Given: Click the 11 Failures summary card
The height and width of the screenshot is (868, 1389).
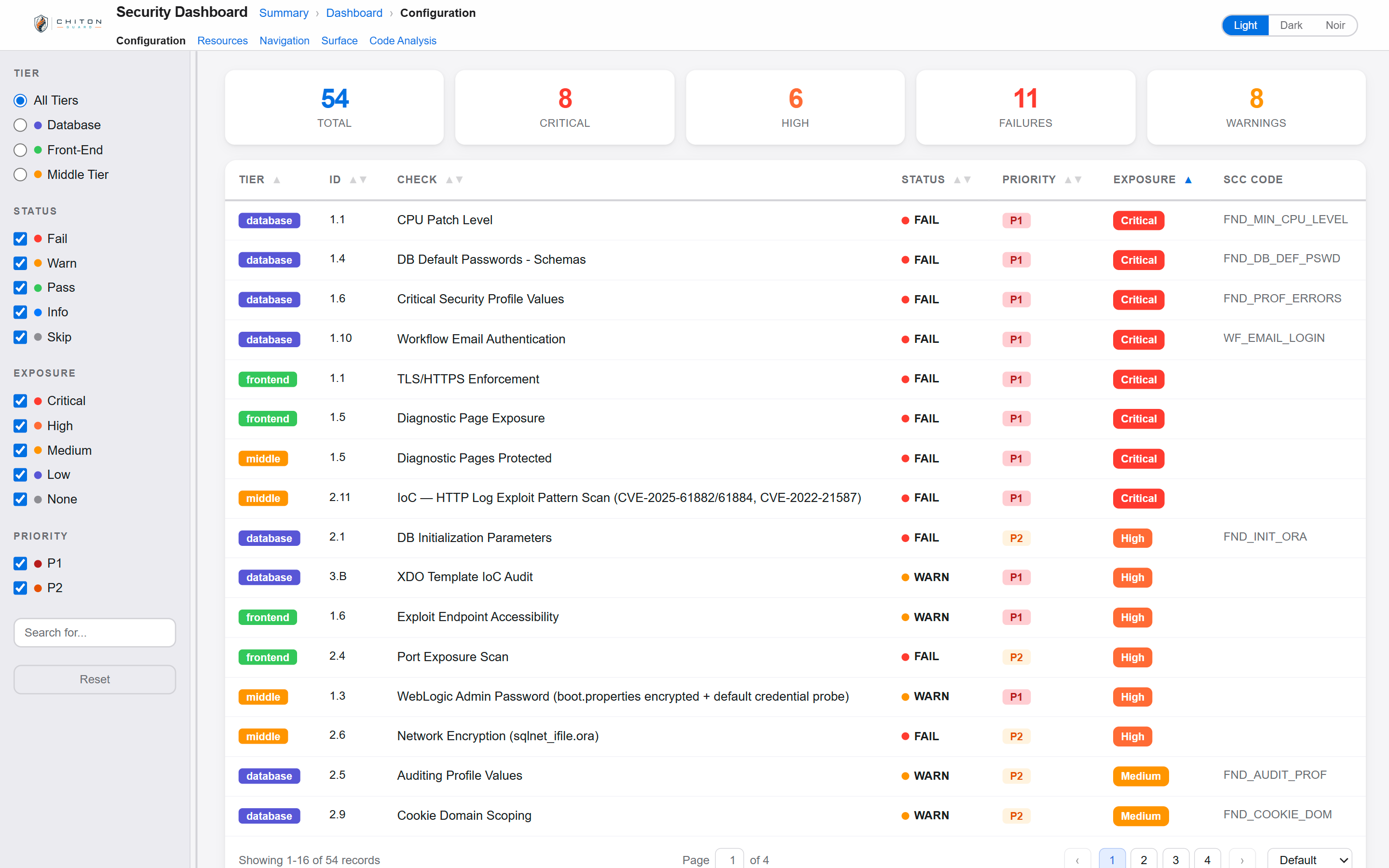Looking at the screenshot, I should pos(1026,108).
